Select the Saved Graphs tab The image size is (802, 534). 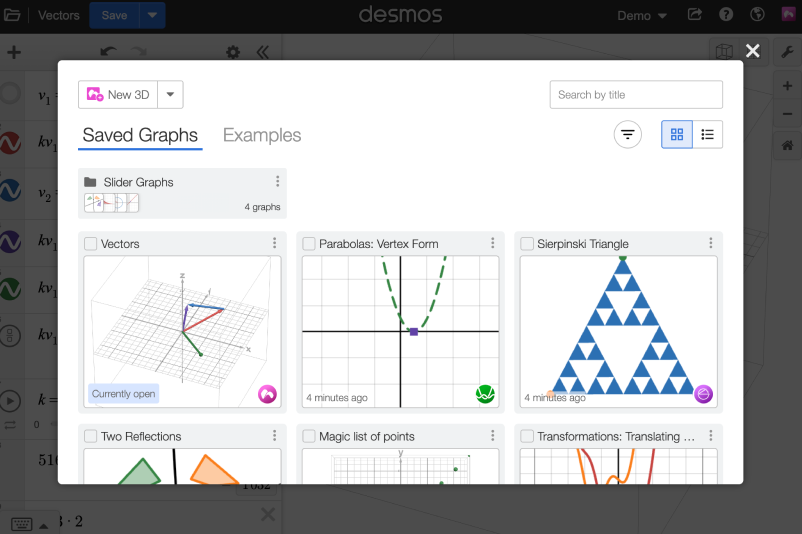pyautogui.click(x=140, y=135)
